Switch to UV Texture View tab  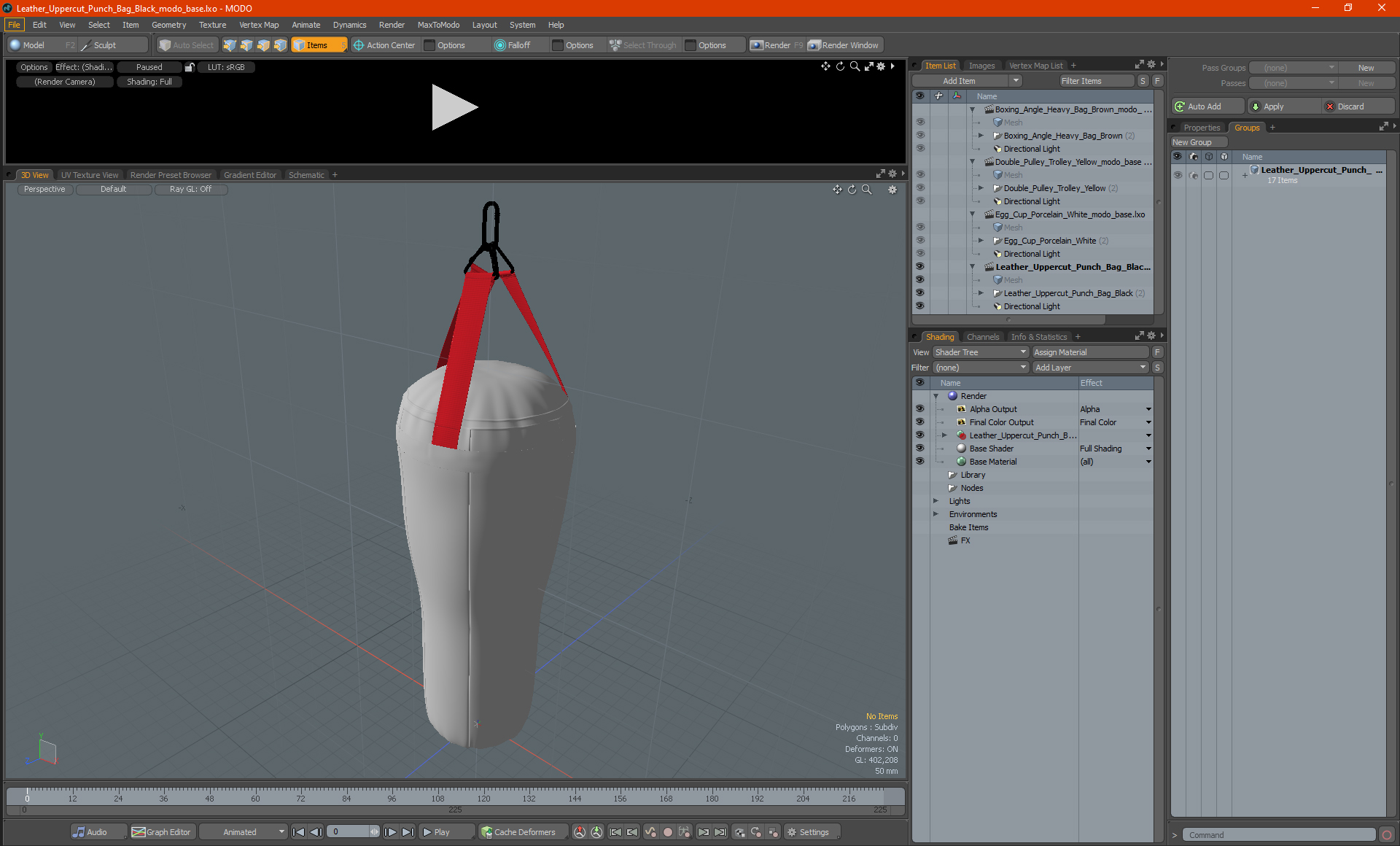[90, 175]
